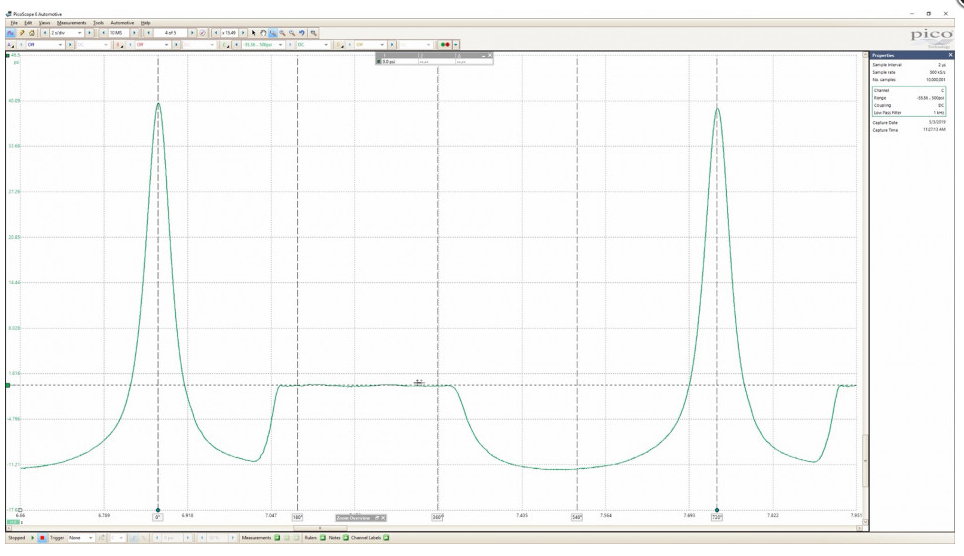This screenshot has width=964, height=556.
Task: Expand the timebase 2 s/div dropdown
Action: (80, 33)
